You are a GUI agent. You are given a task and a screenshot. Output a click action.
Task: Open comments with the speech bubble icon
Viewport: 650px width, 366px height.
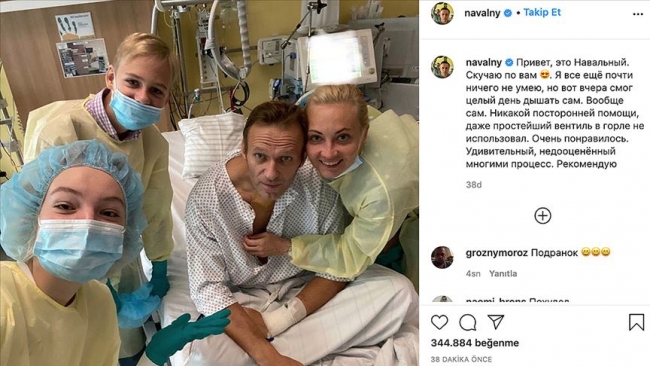click(x=468, y=322)
